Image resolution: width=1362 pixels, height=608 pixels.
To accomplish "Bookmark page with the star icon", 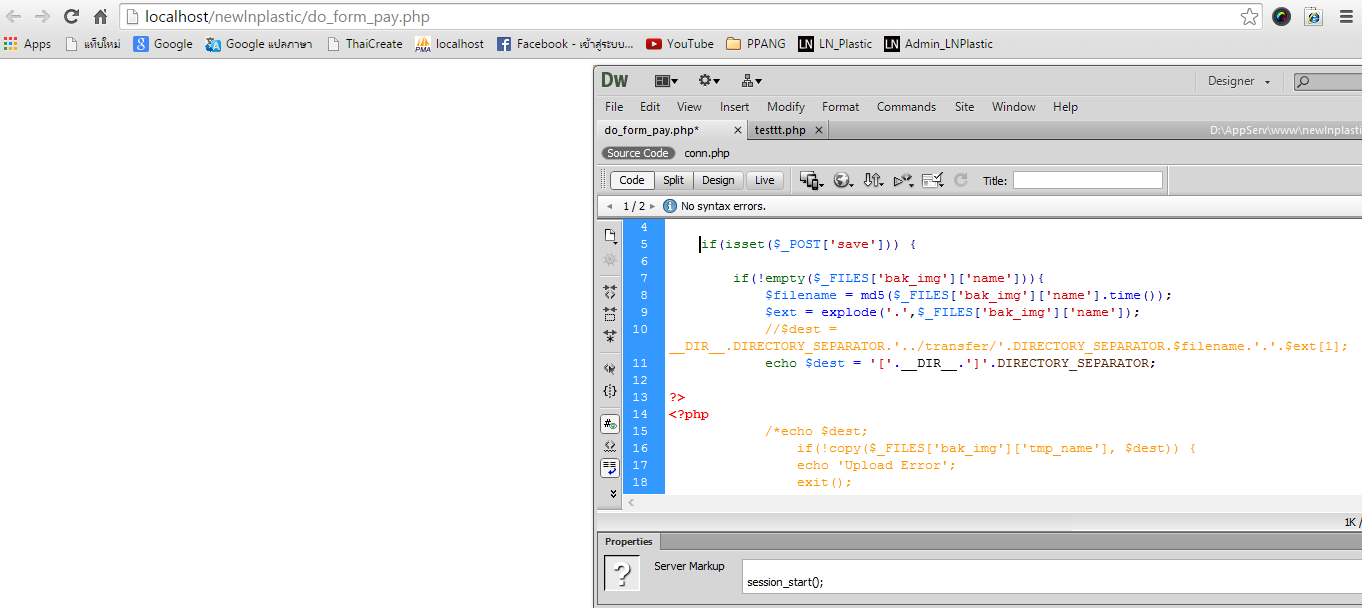I will [1249, 16].
